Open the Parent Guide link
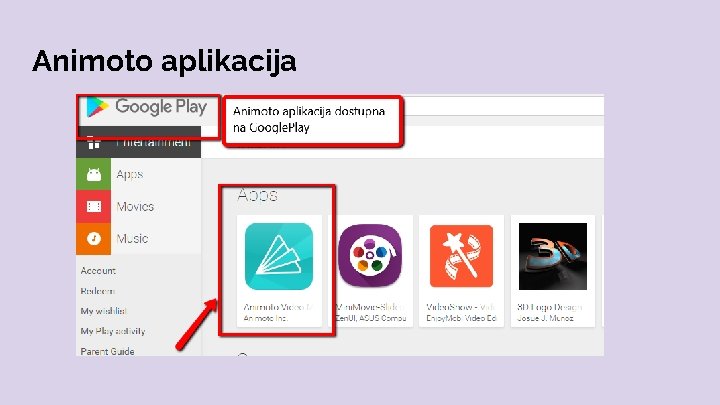 [x=107, y=352]
